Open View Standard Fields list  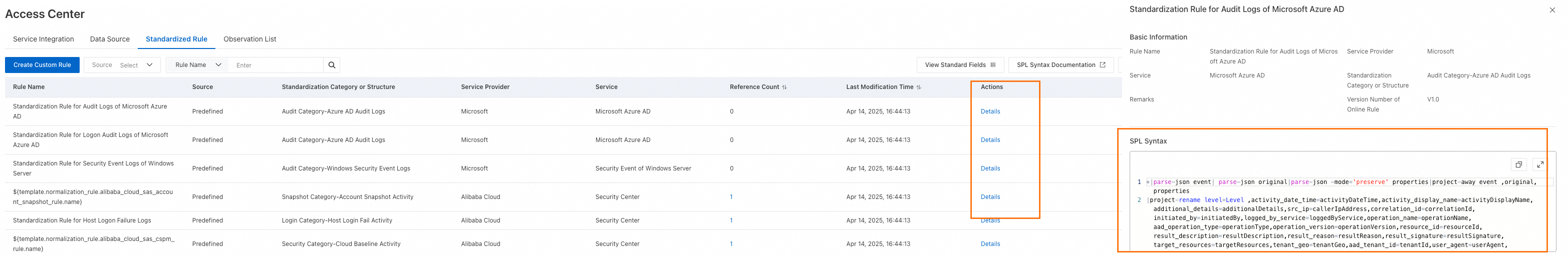click(959, 65)
